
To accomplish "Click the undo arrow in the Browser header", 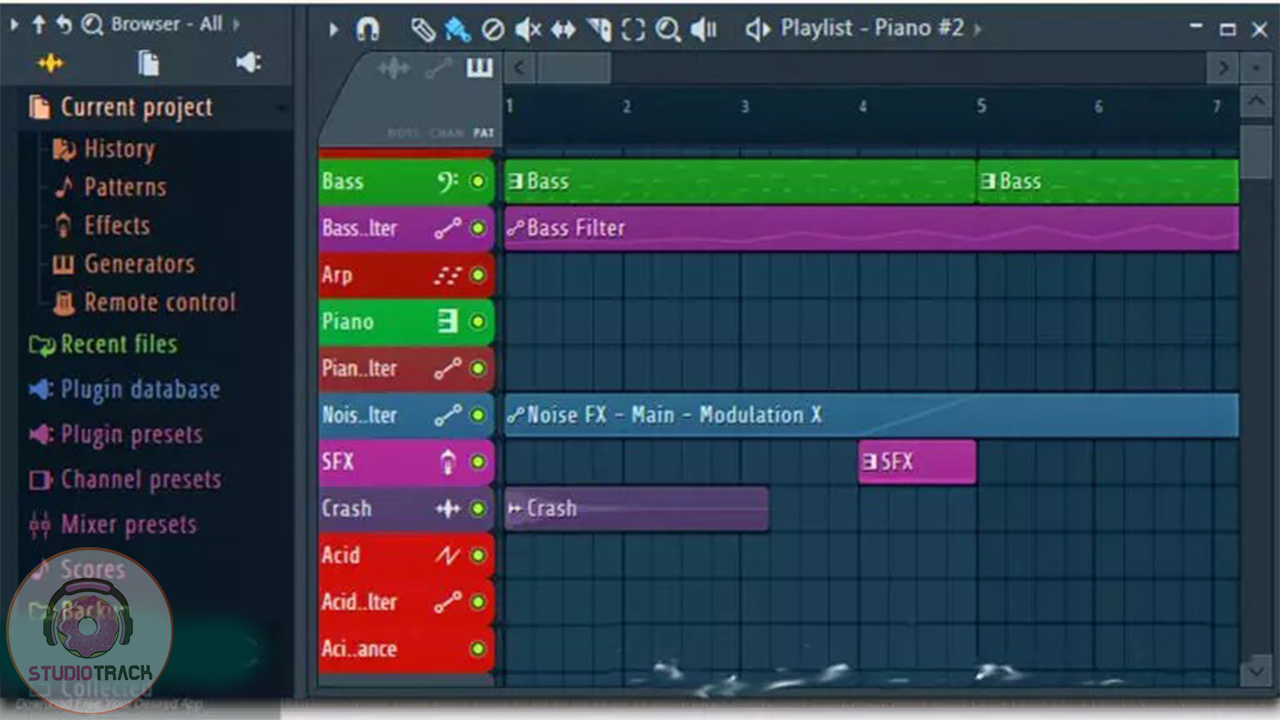I will click(x=64, y=24).
